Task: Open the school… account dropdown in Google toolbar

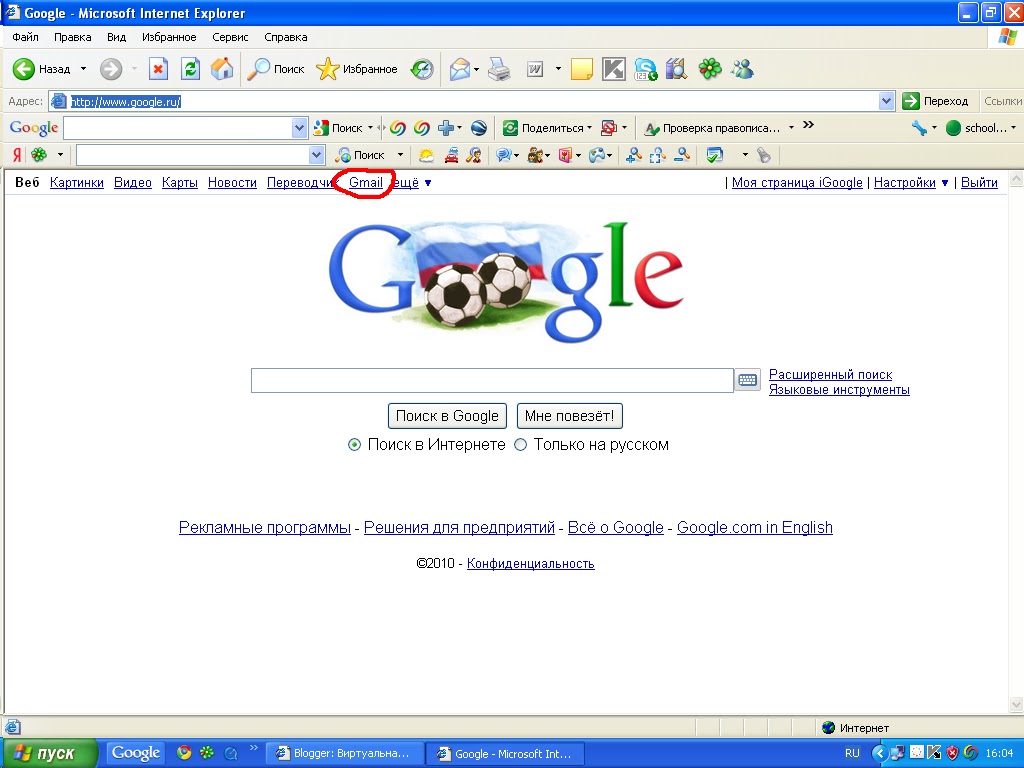Action: tap(1013, 128)
